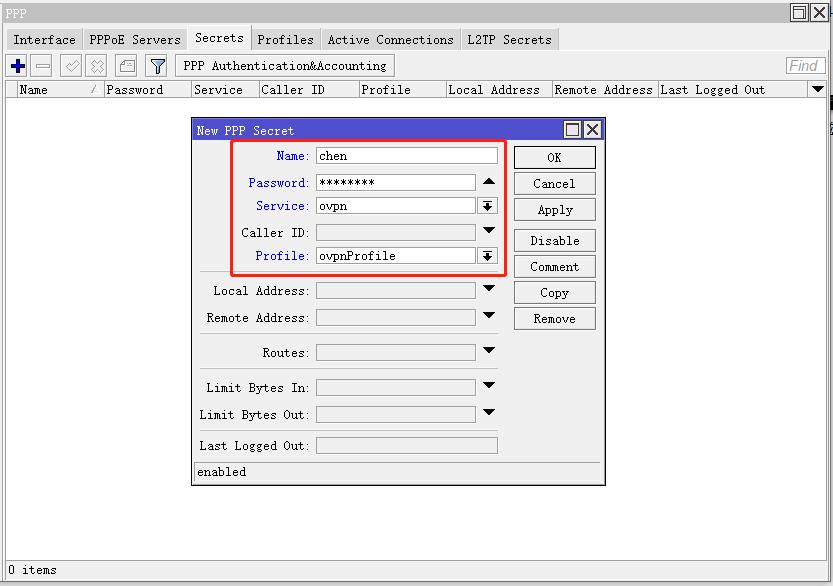Expand the Local Address field
Viewport: 833px width, 586px height.
tap(488, 290)
